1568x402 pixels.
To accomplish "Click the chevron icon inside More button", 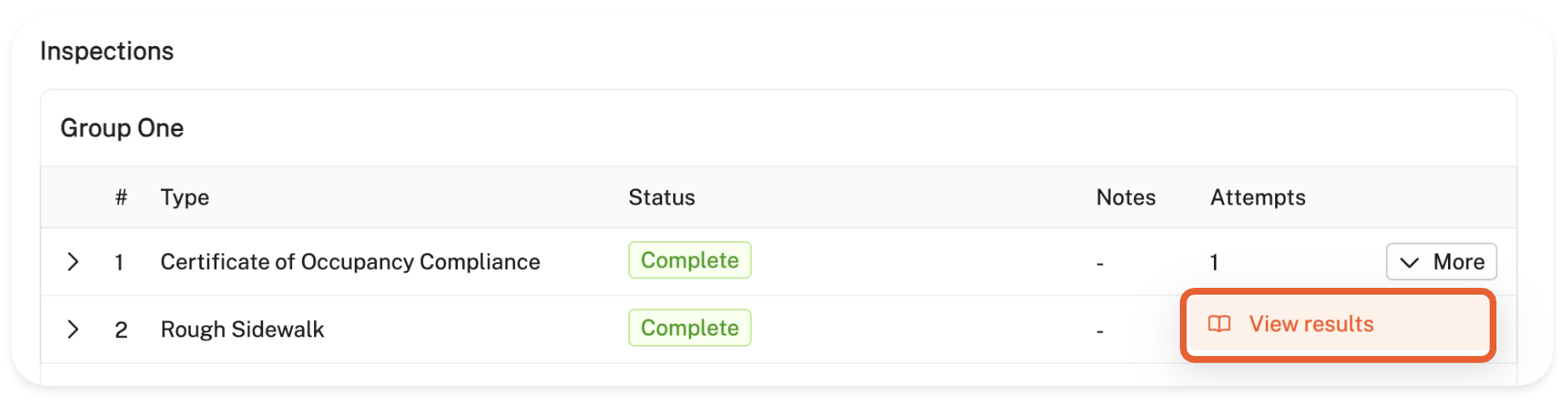I will 1409,262.
